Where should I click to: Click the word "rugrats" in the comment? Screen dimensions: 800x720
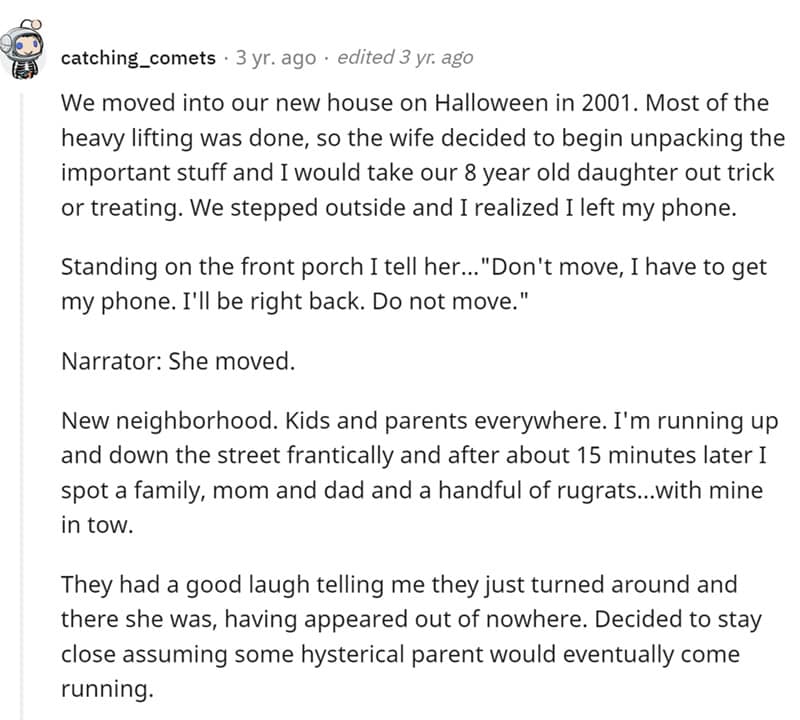tap(579, 492)
